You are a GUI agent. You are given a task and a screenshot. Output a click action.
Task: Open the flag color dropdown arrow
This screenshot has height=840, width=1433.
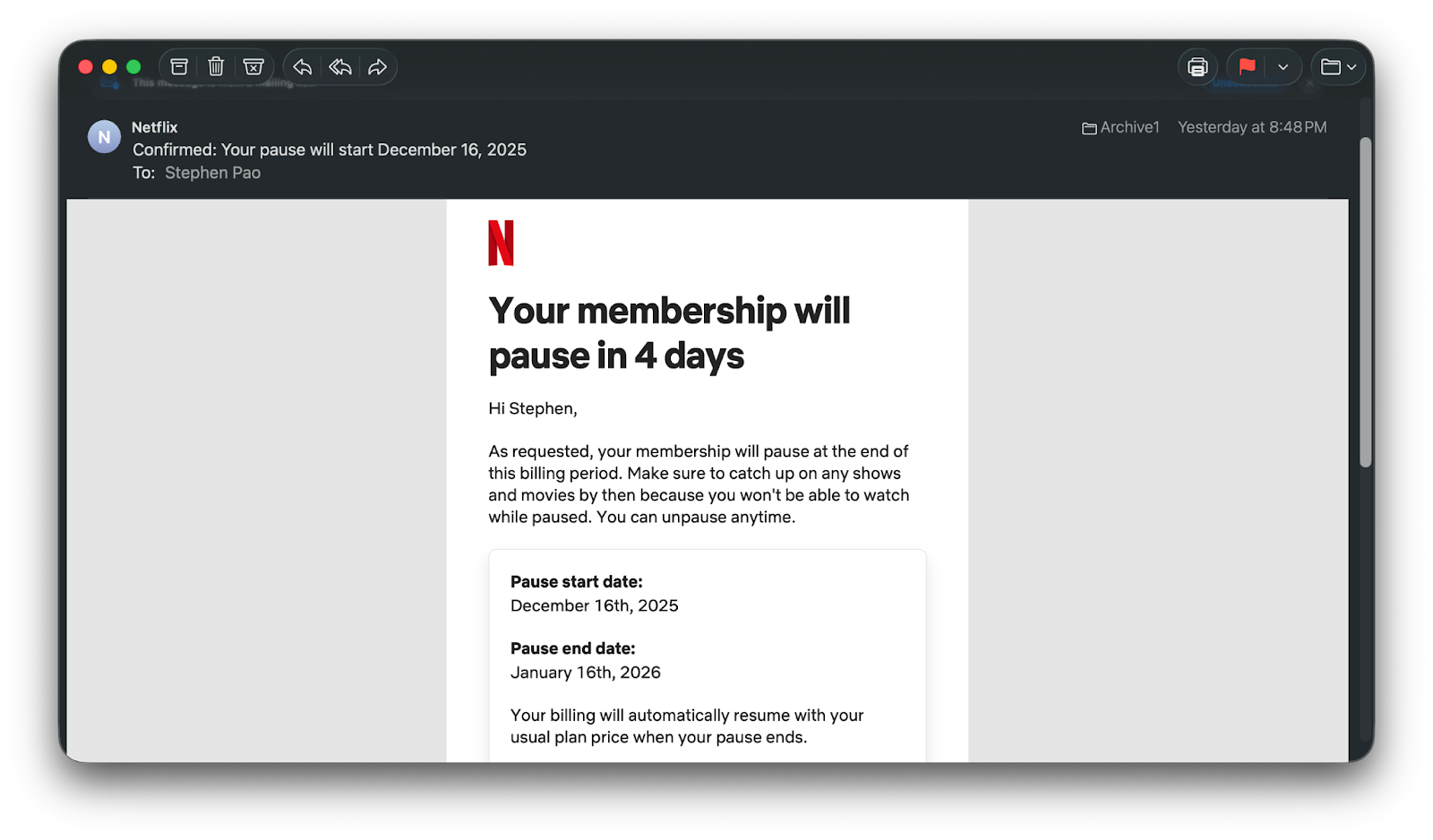(1283, 67)
